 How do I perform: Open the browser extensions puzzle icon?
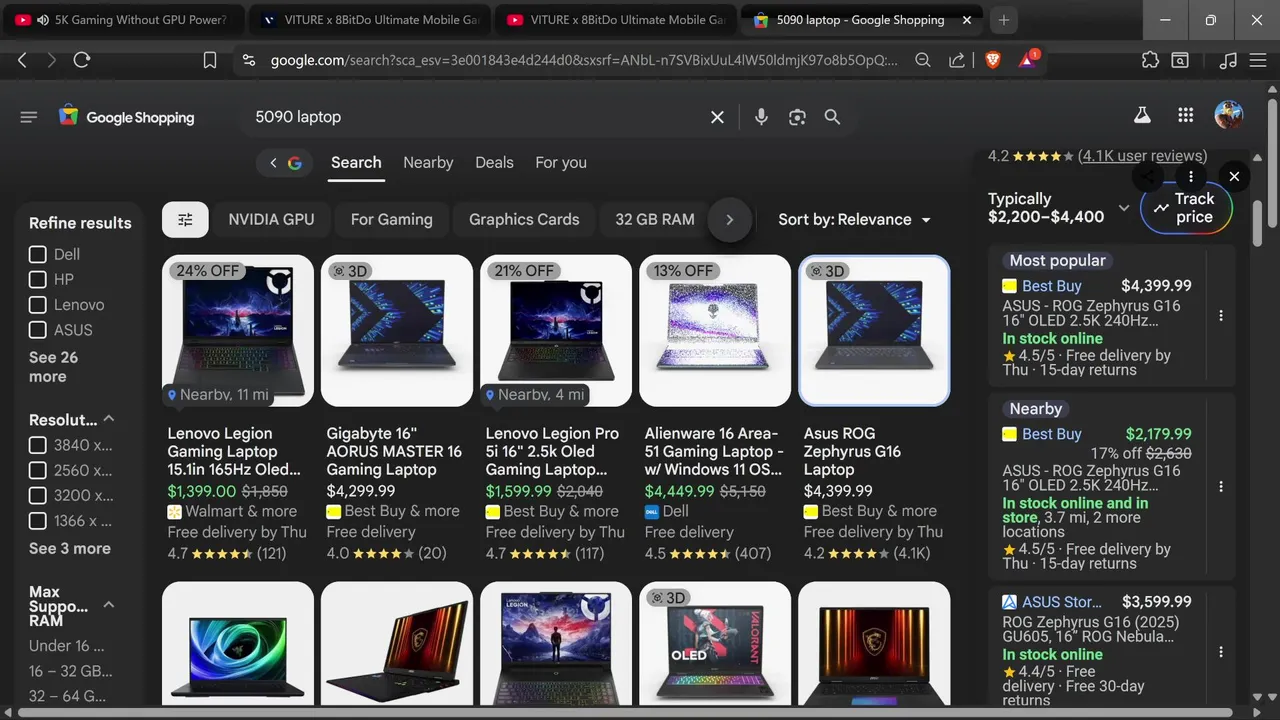pyautogui.click(x=1150, y=60)
